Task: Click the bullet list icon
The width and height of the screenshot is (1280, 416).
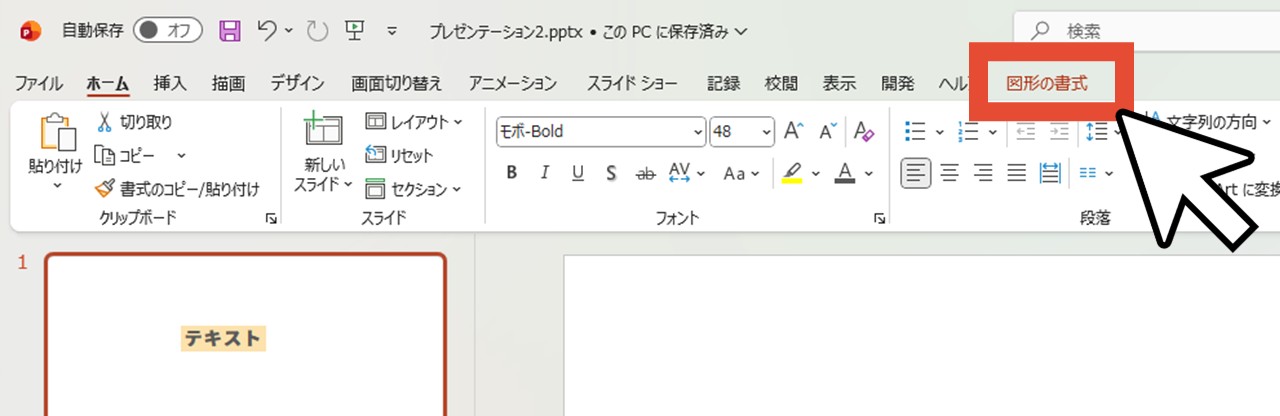Action: tap(915, 131)
